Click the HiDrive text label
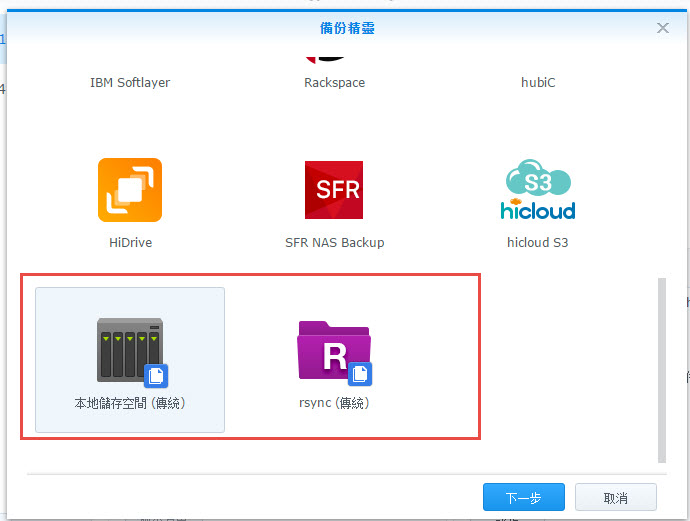 (130, 242)
